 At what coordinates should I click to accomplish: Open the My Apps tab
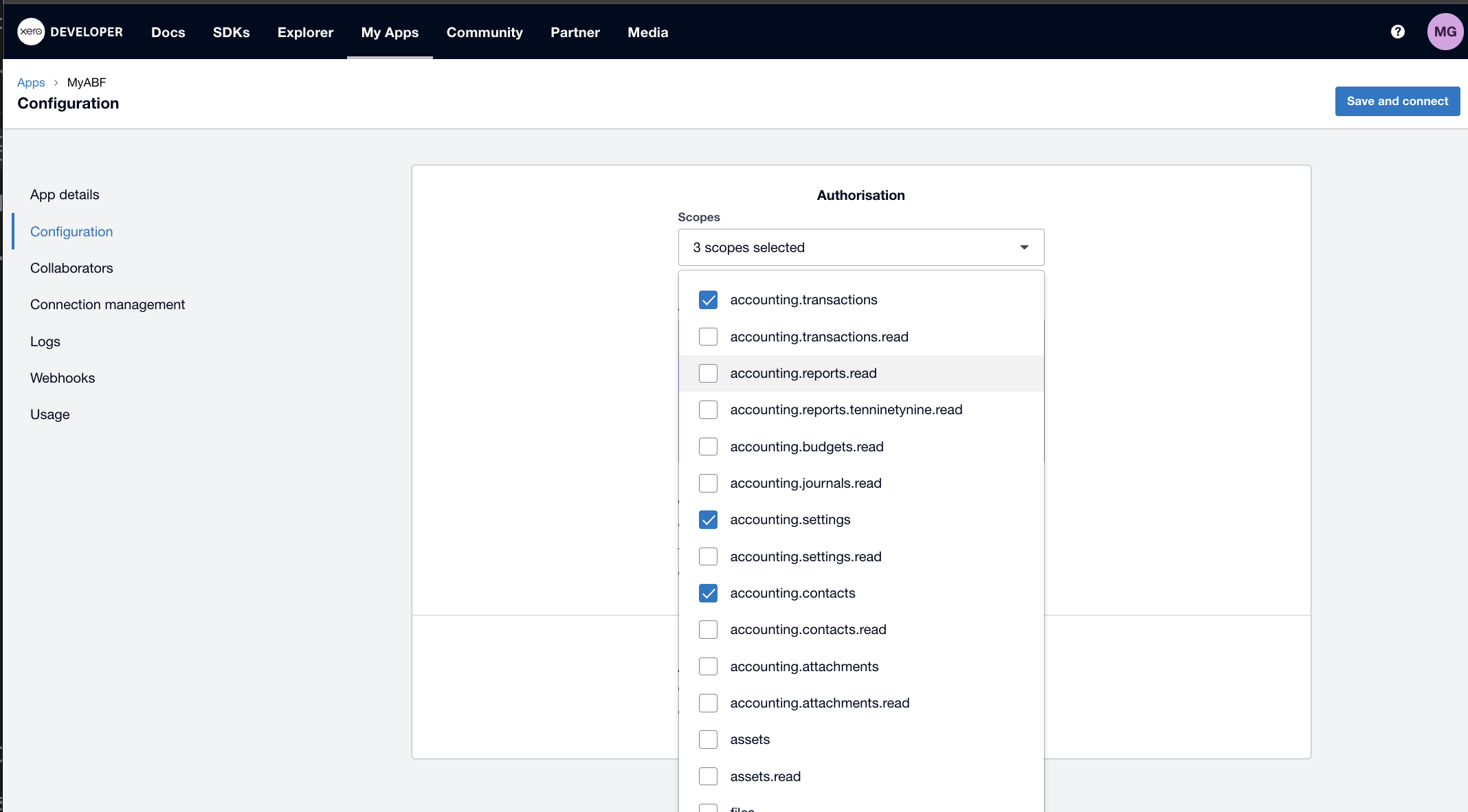pyautogui.click(x=390, y=32)
